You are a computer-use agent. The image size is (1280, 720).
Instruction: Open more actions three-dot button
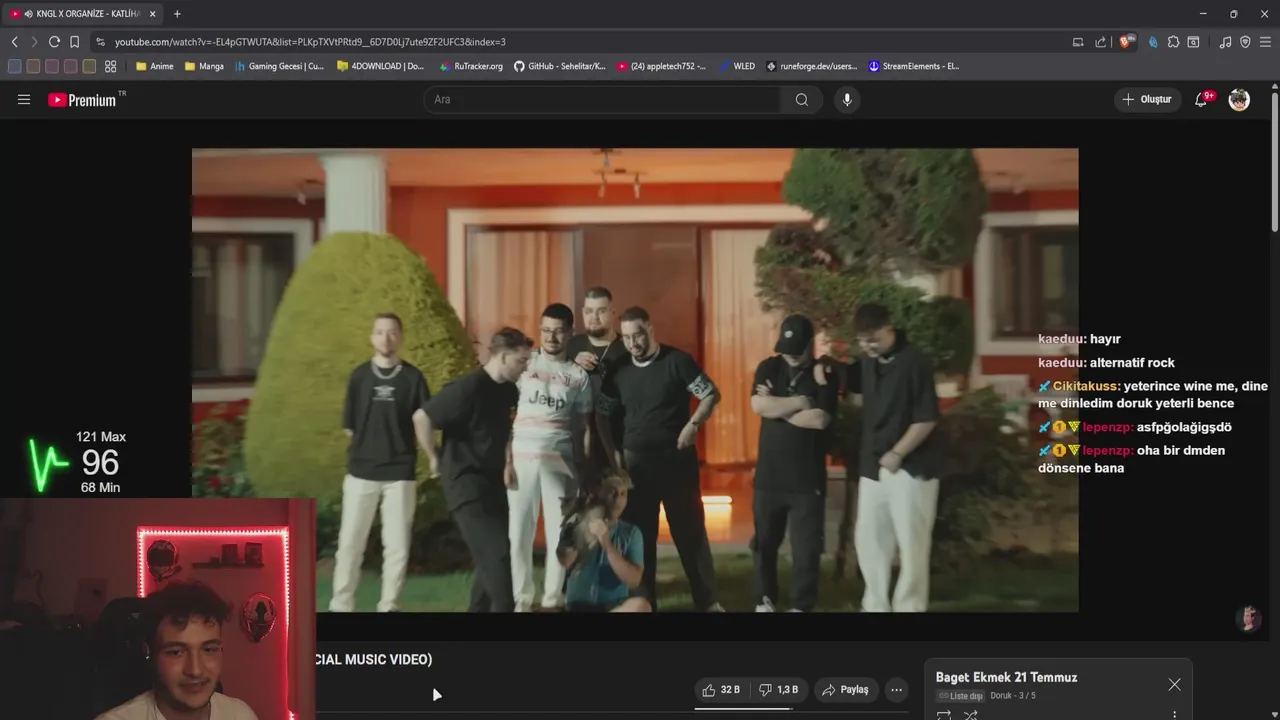[896, 690]
